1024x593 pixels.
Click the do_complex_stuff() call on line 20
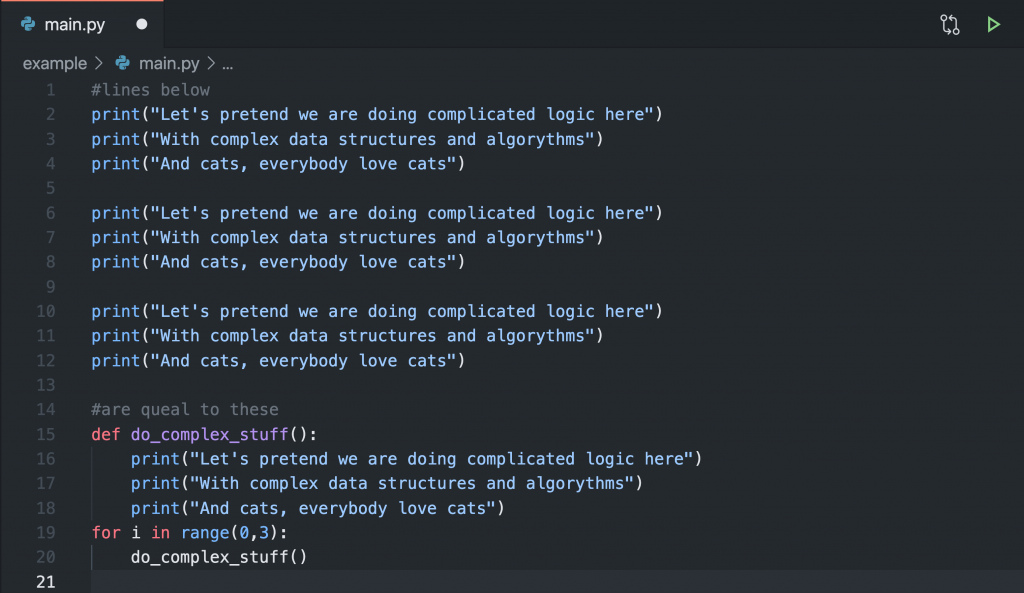pos(218,557)
